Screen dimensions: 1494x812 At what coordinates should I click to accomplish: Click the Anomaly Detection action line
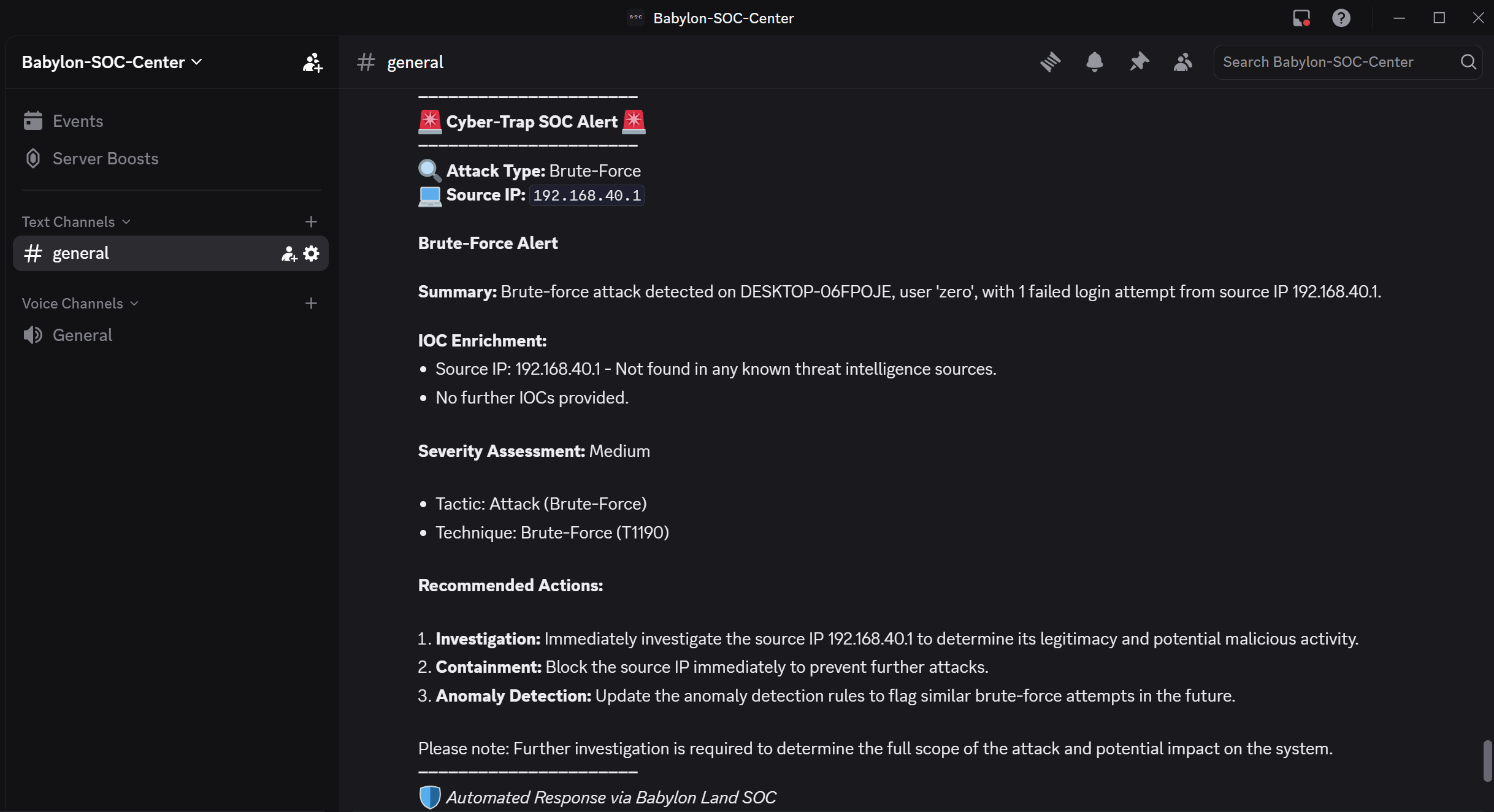coord(827,695)
